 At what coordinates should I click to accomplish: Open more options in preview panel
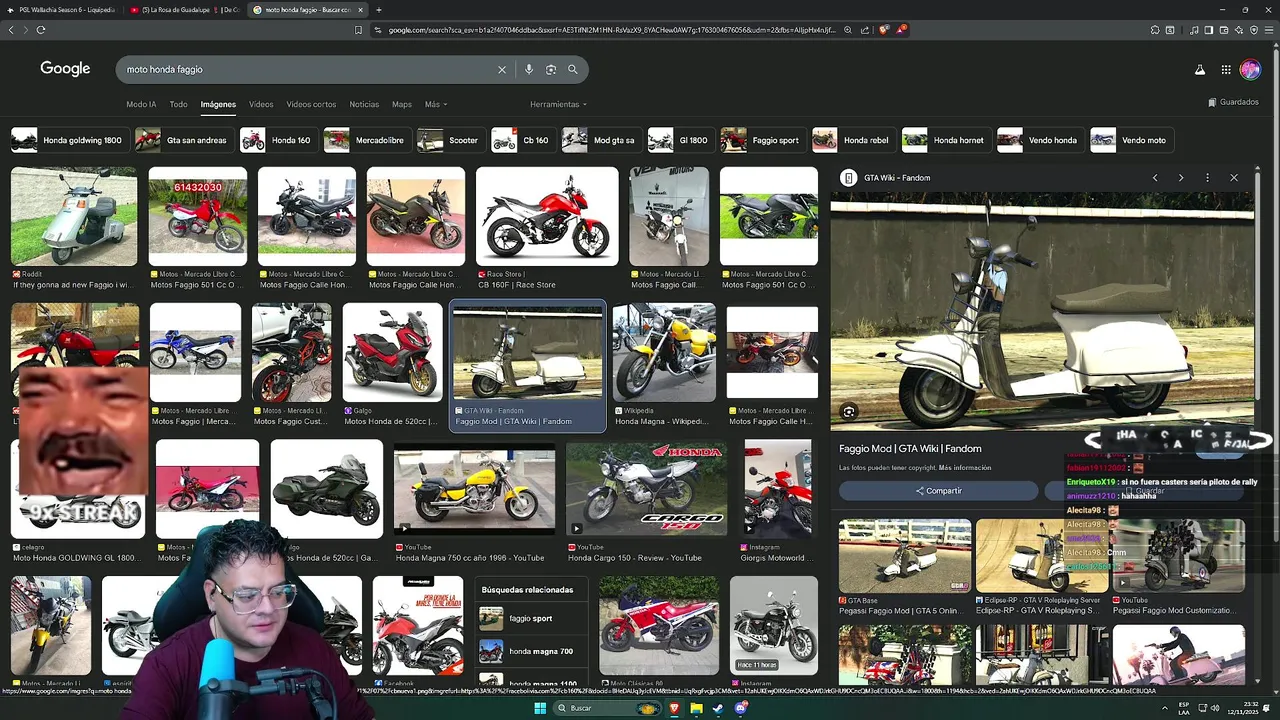(x=1207, y=178)
